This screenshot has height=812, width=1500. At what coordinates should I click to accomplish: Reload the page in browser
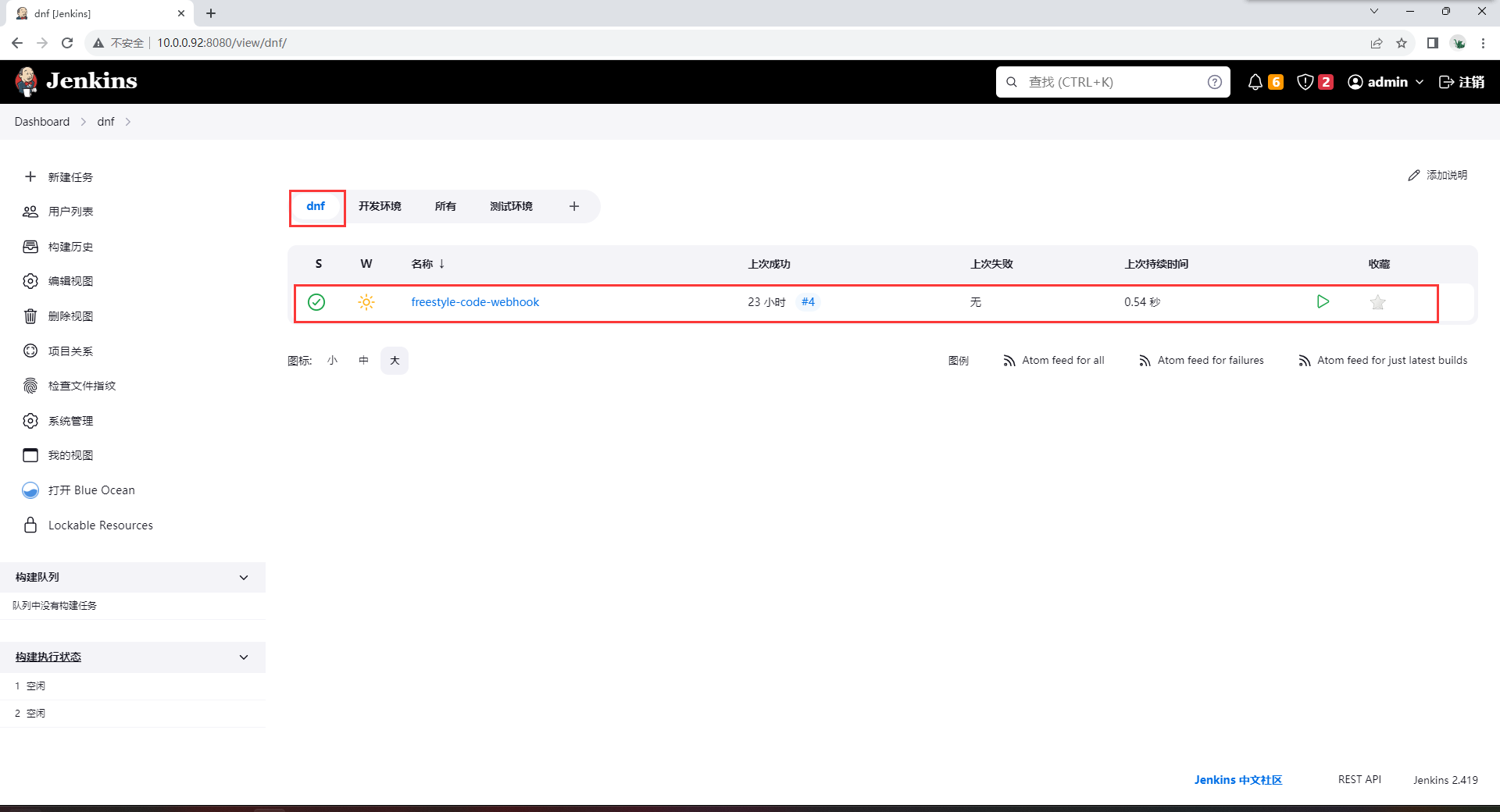[67, 43]
